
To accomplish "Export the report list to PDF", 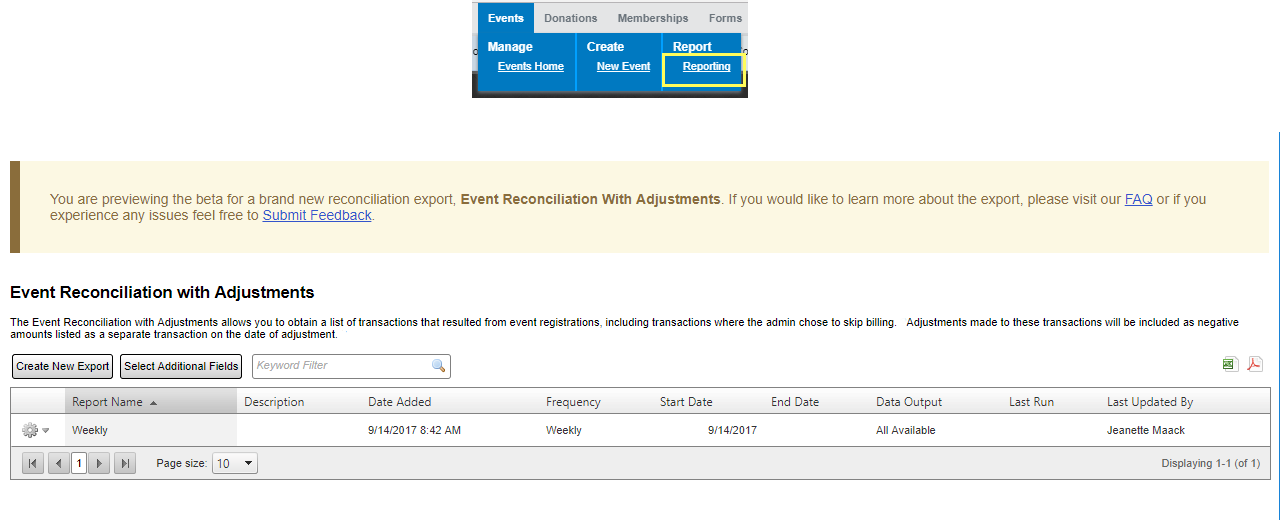I will pos(1254,364).
